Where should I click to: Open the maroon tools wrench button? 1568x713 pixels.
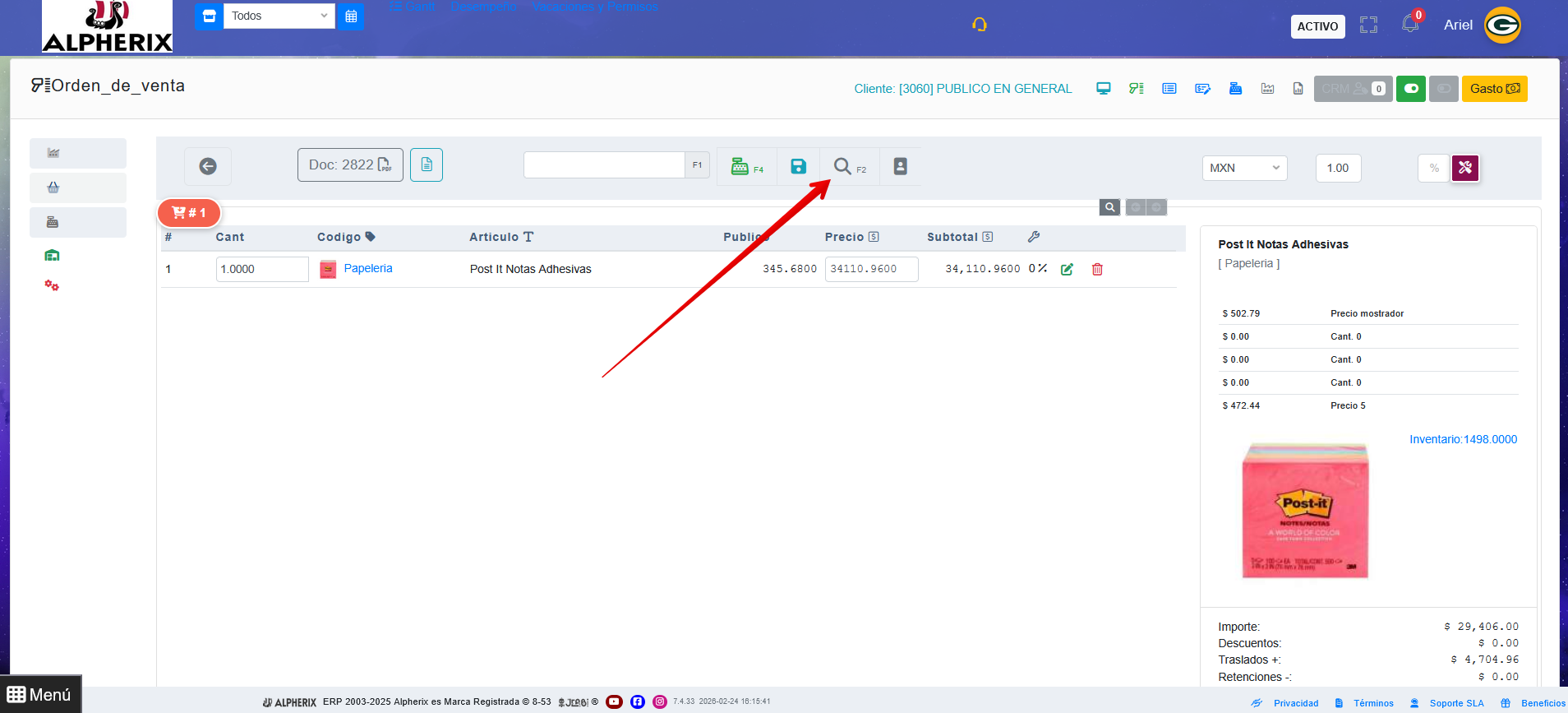click(x=1465, y=168)
